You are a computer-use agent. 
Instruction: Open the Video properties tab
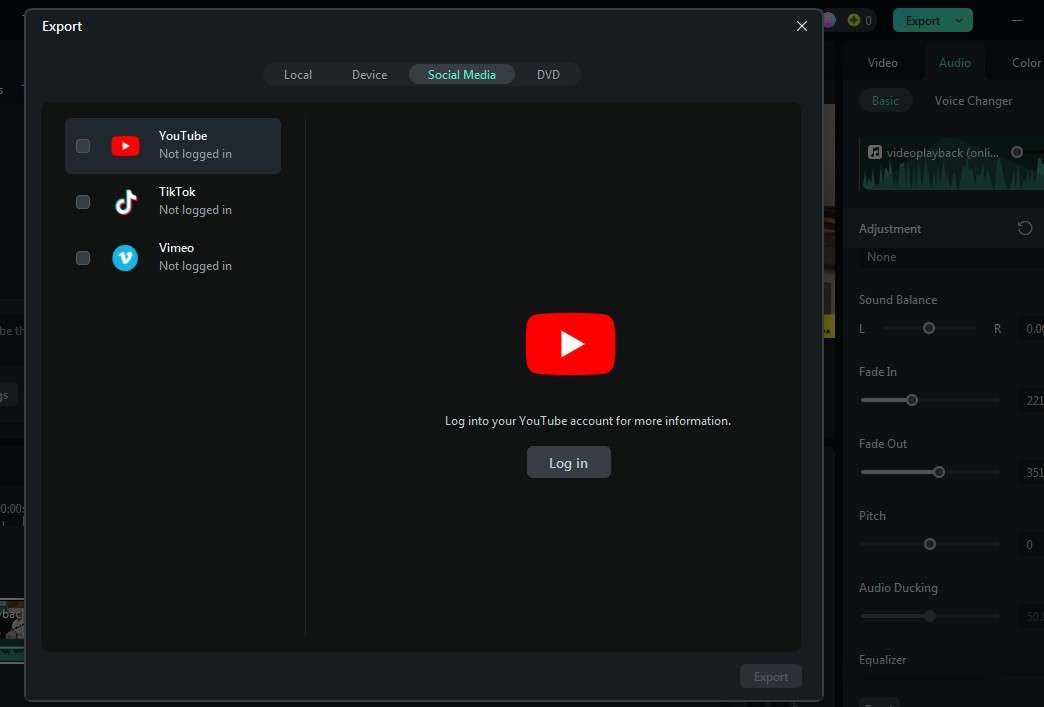[x=882, y=63]
